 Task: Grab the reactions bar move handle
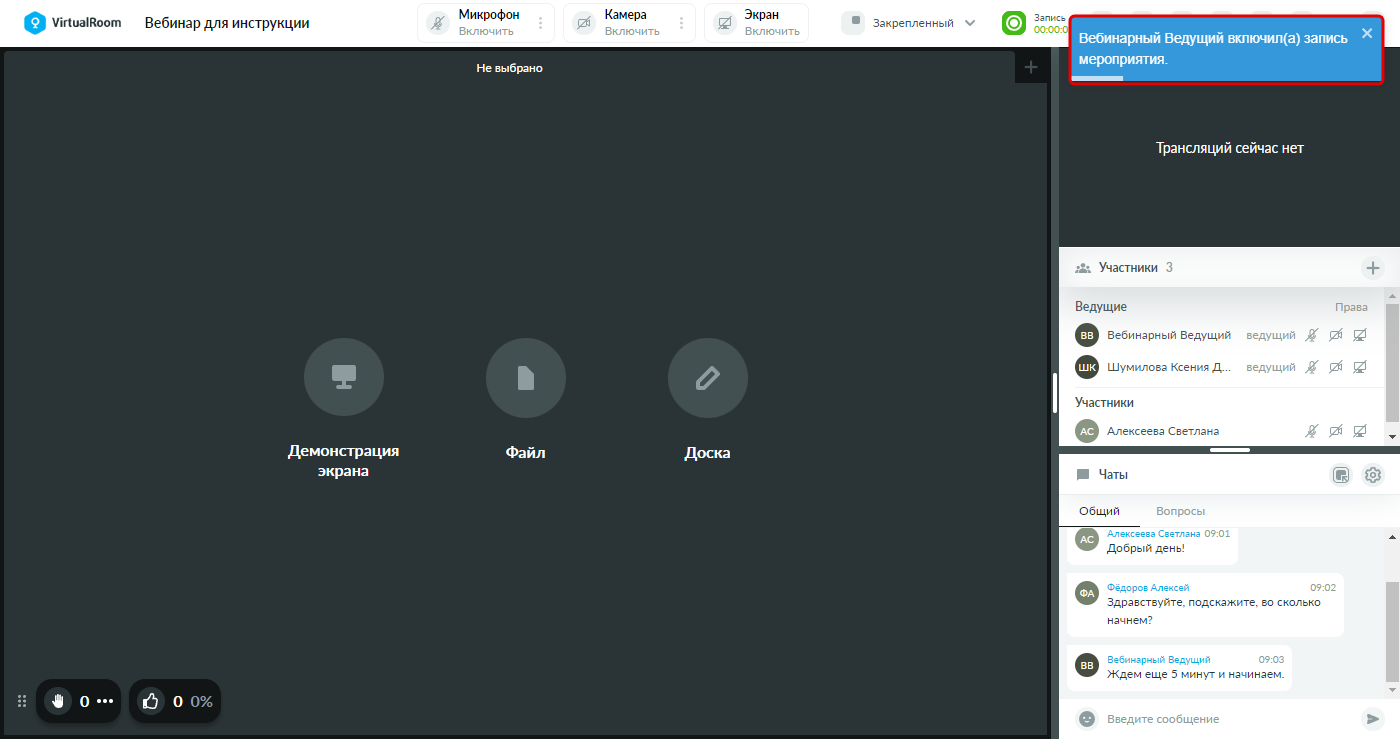pyautogui.click(x=22, y=701)
